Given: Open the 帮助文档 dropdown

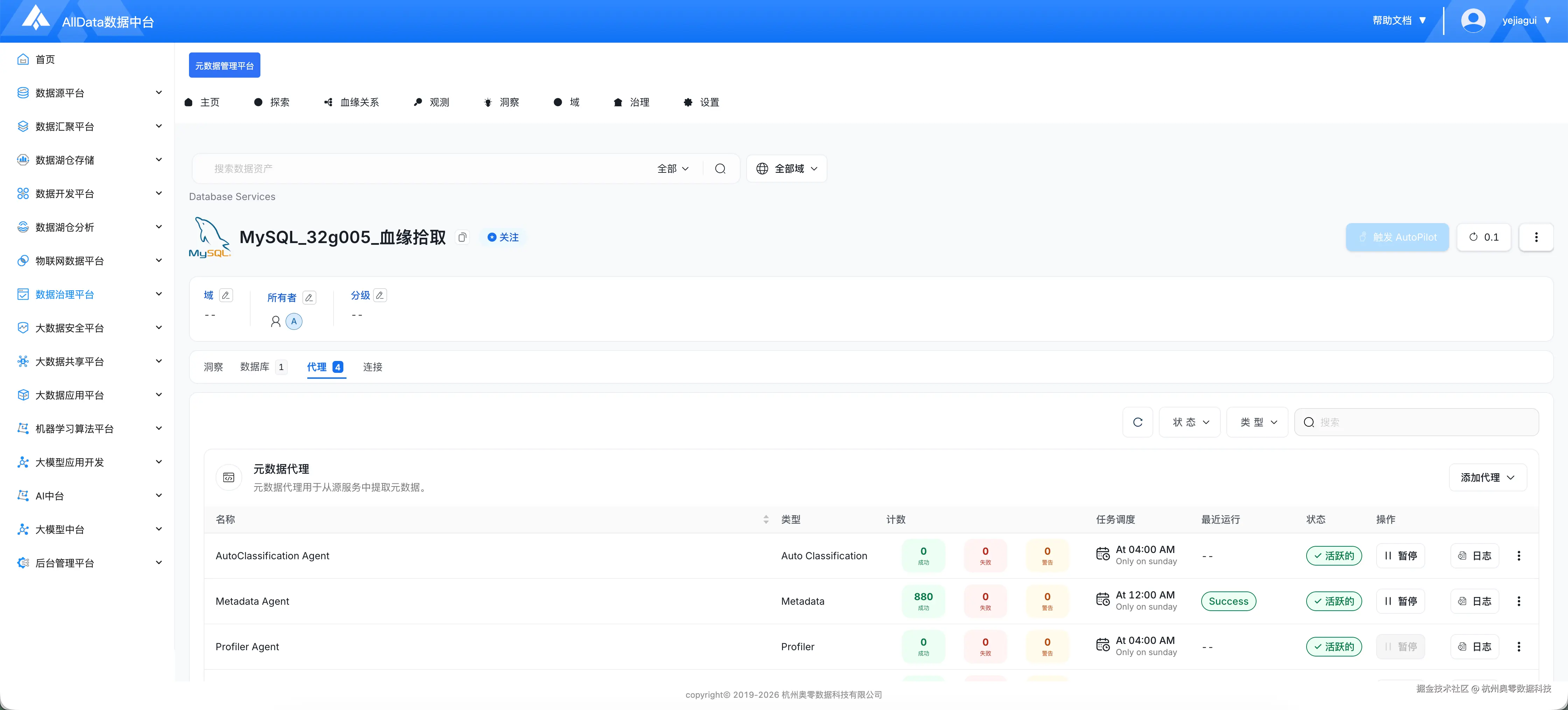Looking at the screenshot, I should (x=1399, y=20).
